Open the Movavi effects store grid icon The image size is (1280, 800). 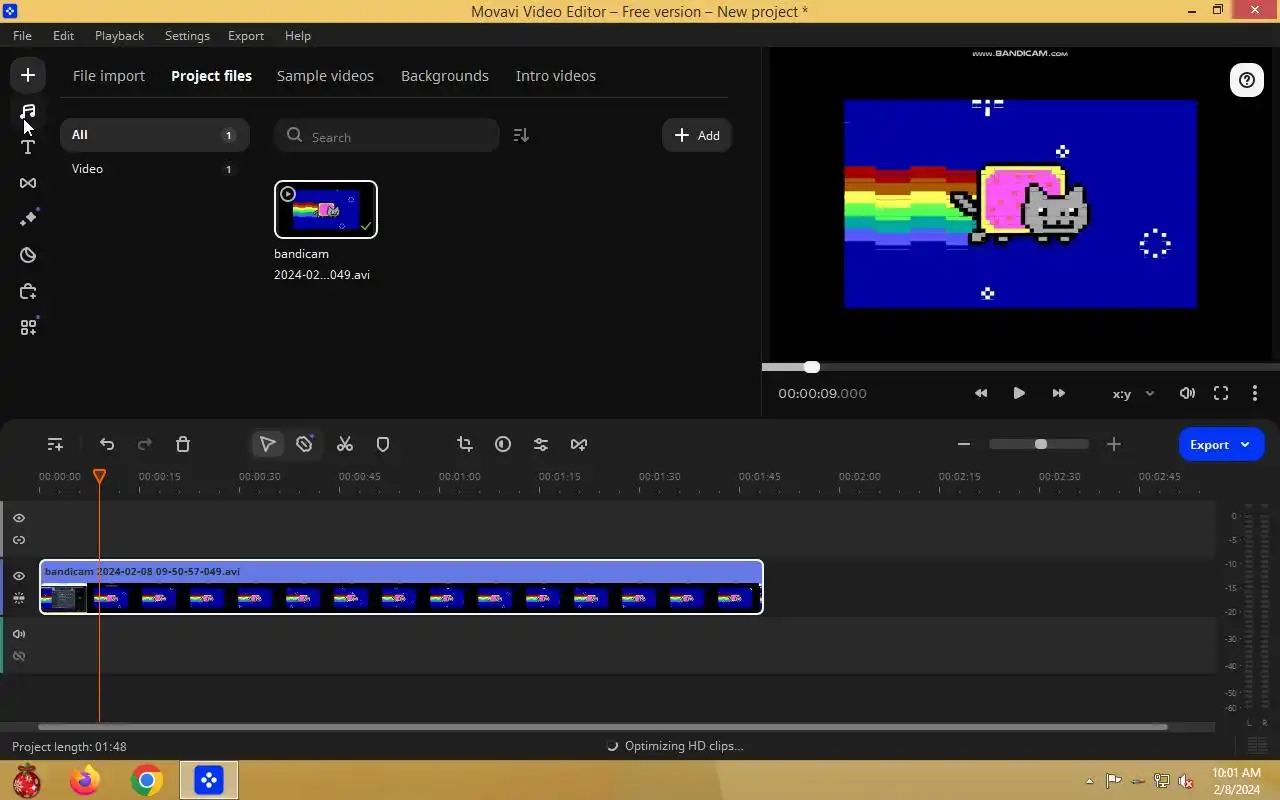(x=28, y=327)
